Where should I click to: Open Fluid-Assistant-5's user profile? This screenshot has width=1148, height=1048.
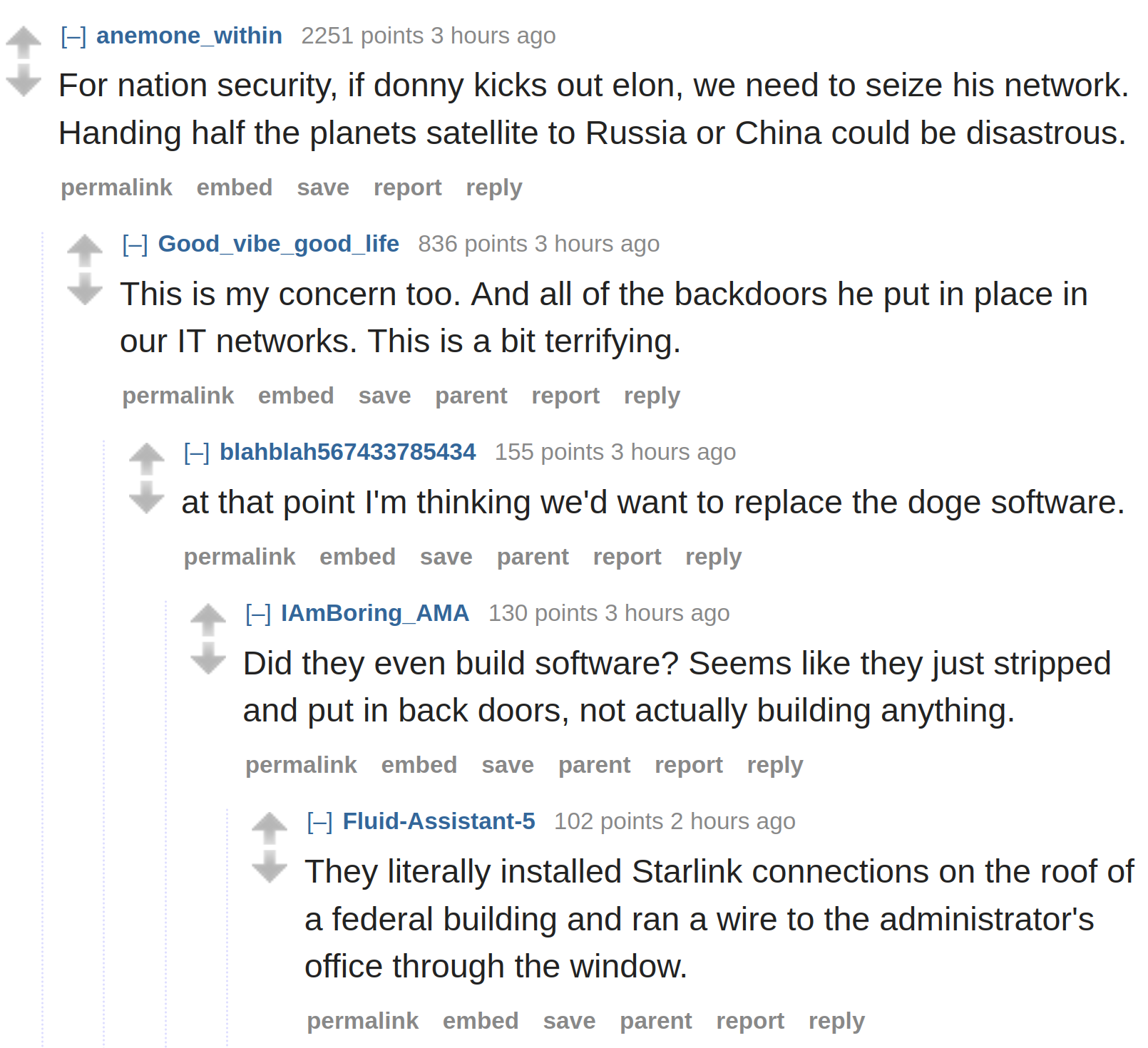click(439, 821)
